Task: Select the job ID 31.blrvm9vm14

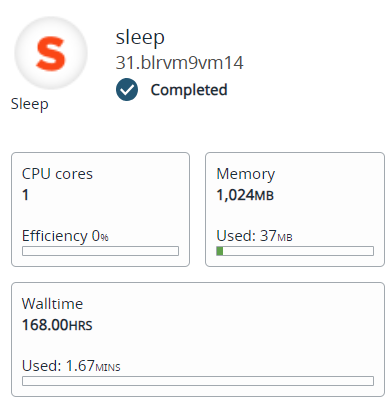Action: point(179,63)
